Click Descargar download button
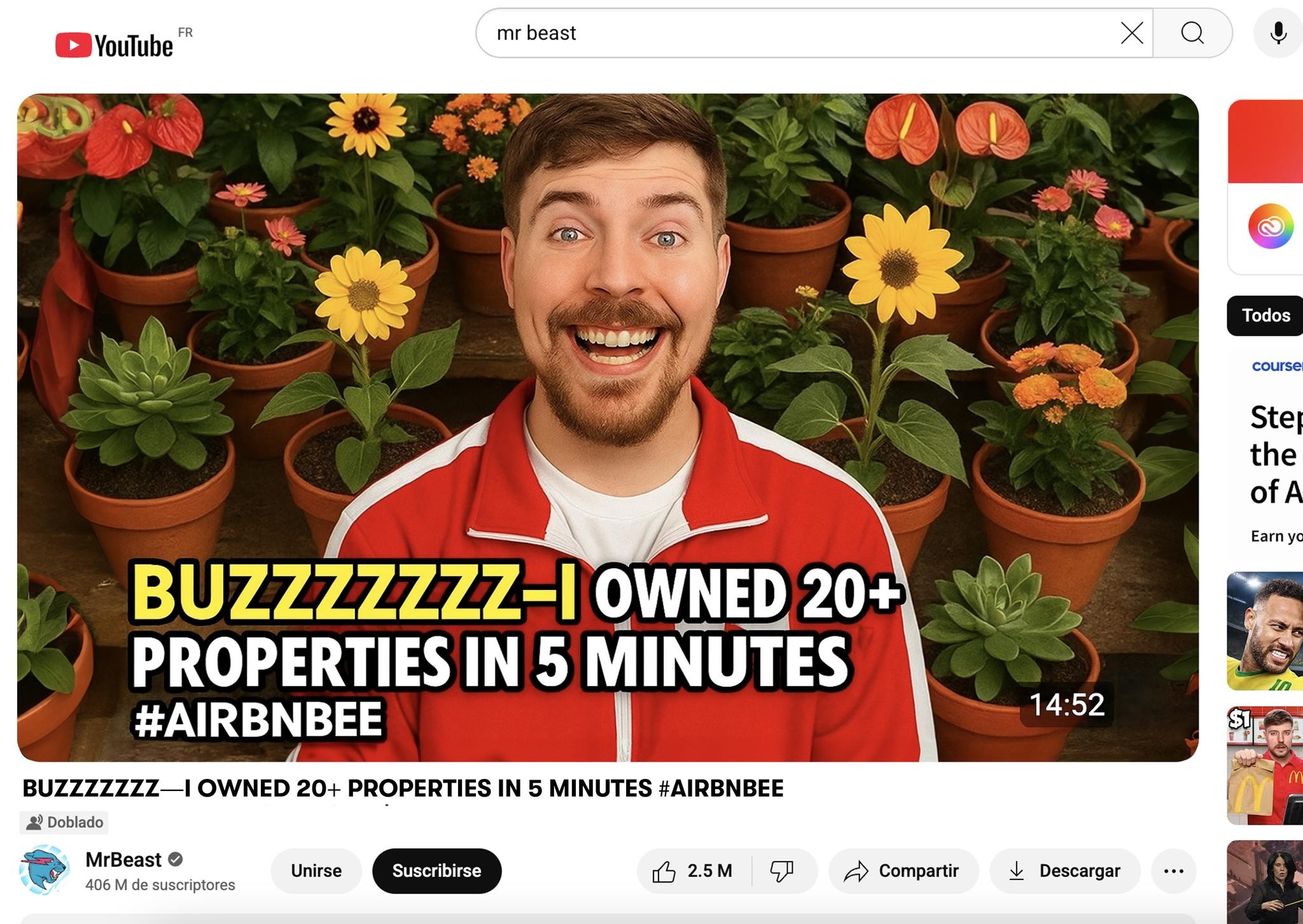Image resolution: width=1303 pixels, height=924 pixels. tap(1064, 871)
